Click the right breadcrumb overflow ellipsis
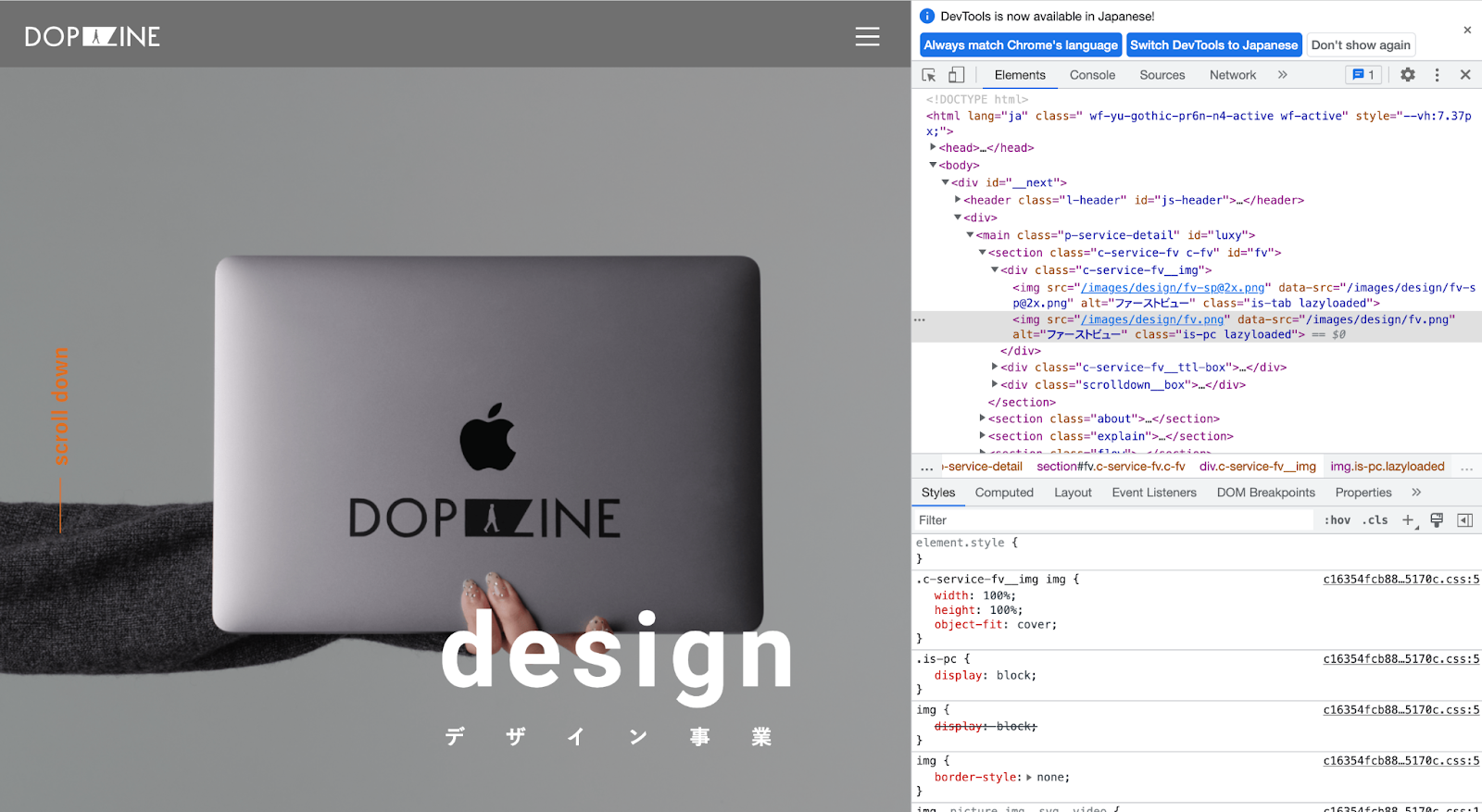The image size is (1482, 812). [x=1467, y=468]
